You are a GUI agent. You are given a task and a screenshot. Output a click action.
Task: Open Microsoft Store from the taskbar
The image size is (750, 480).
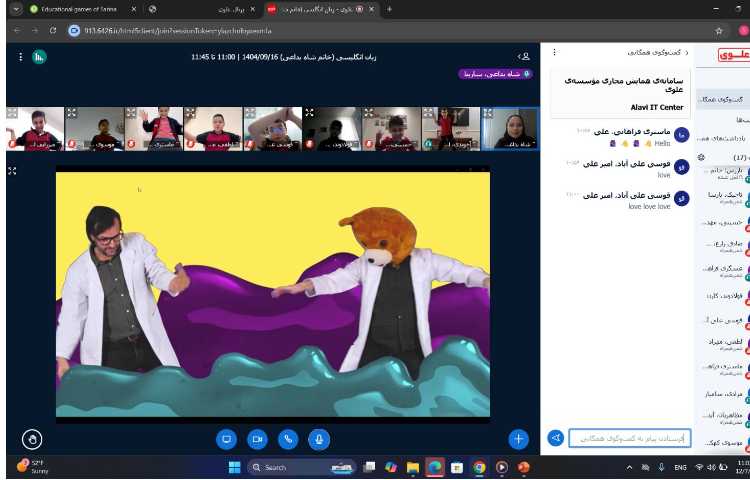[x=457, y=467]
